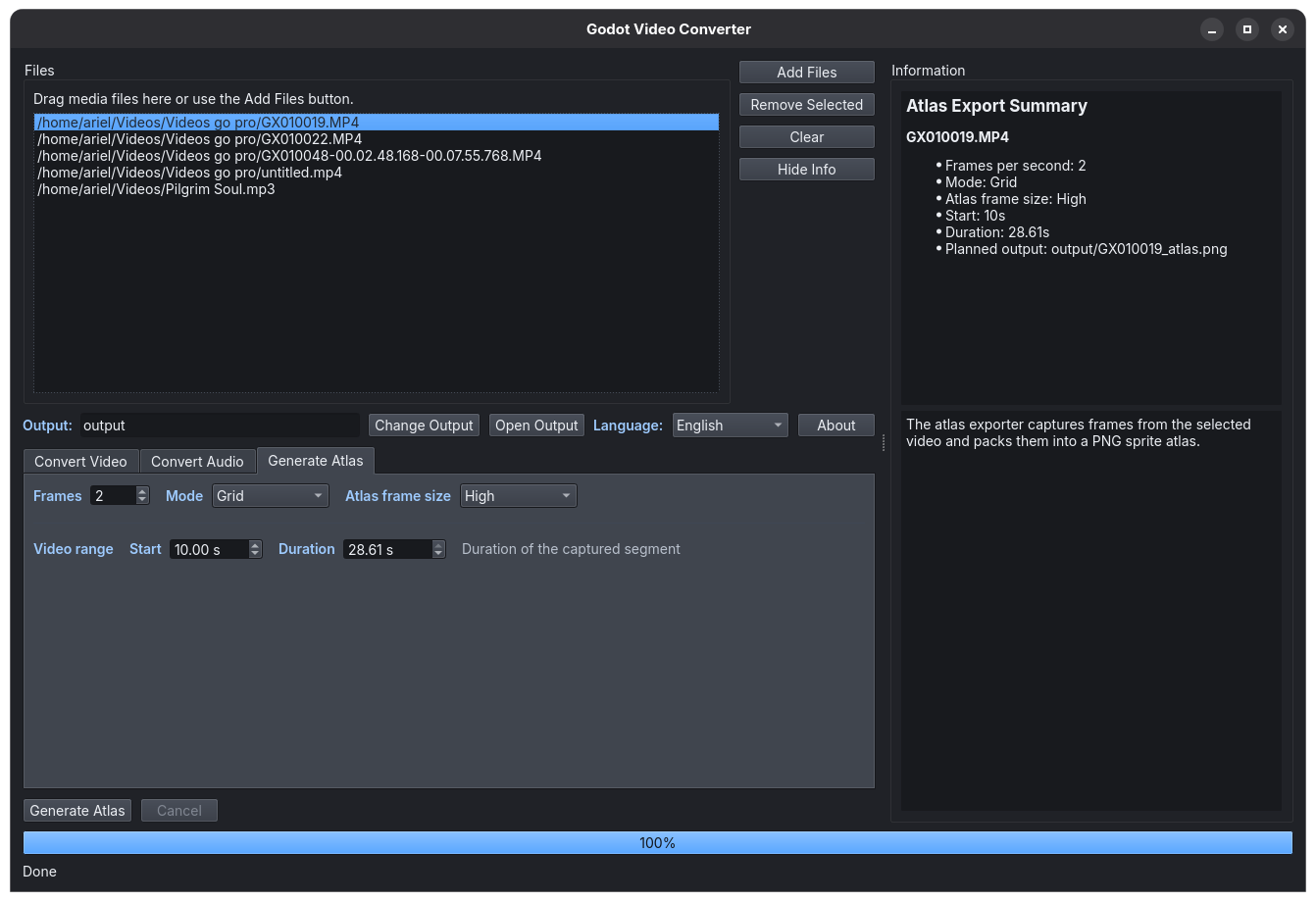Increase Frames value with up arrow
Viewport: 1316px width, 902px height.
(x=142, y=491)
